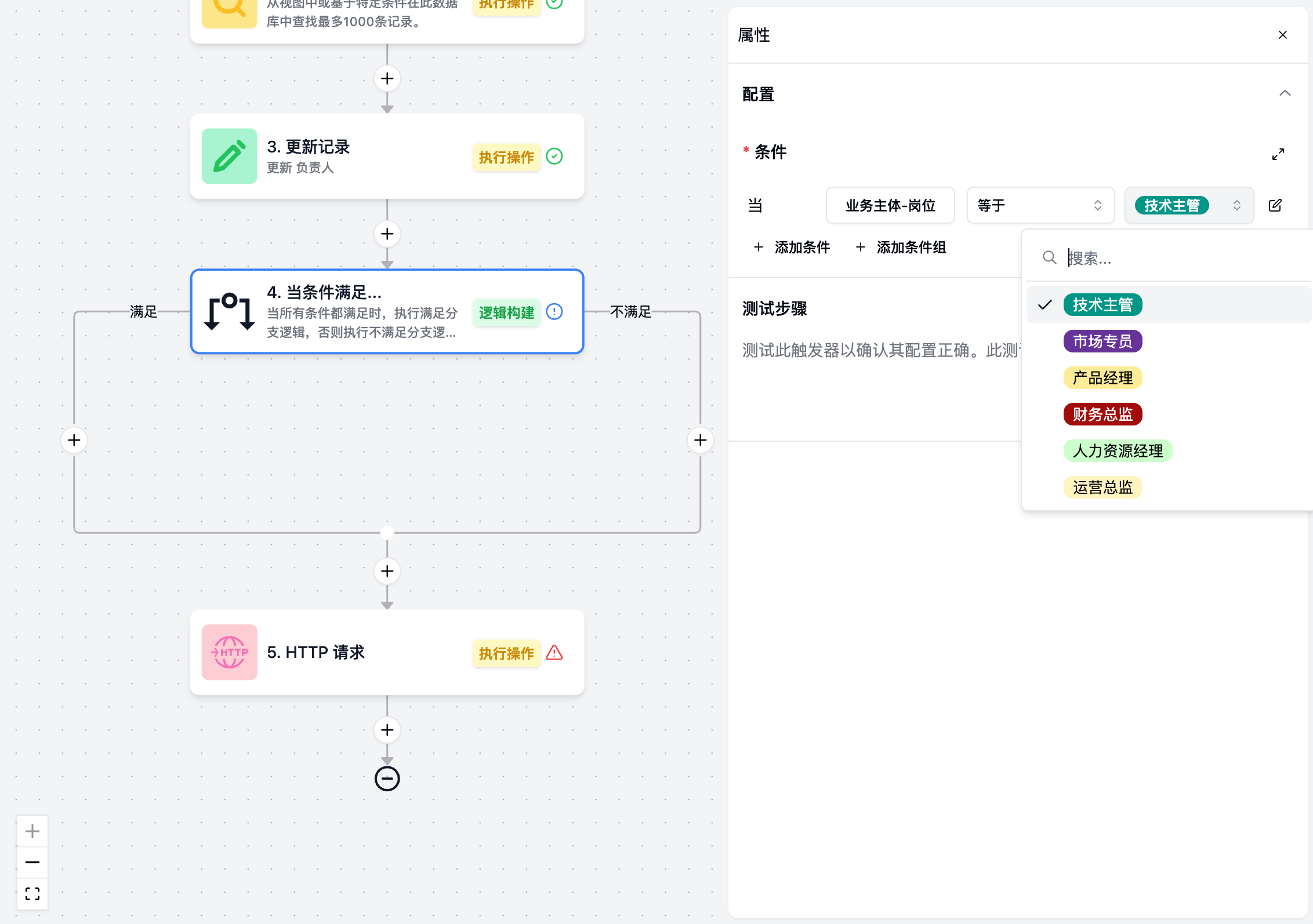Click 添加条件组 button
This screenshot has width=1313, height=924.
pos(901,248)
